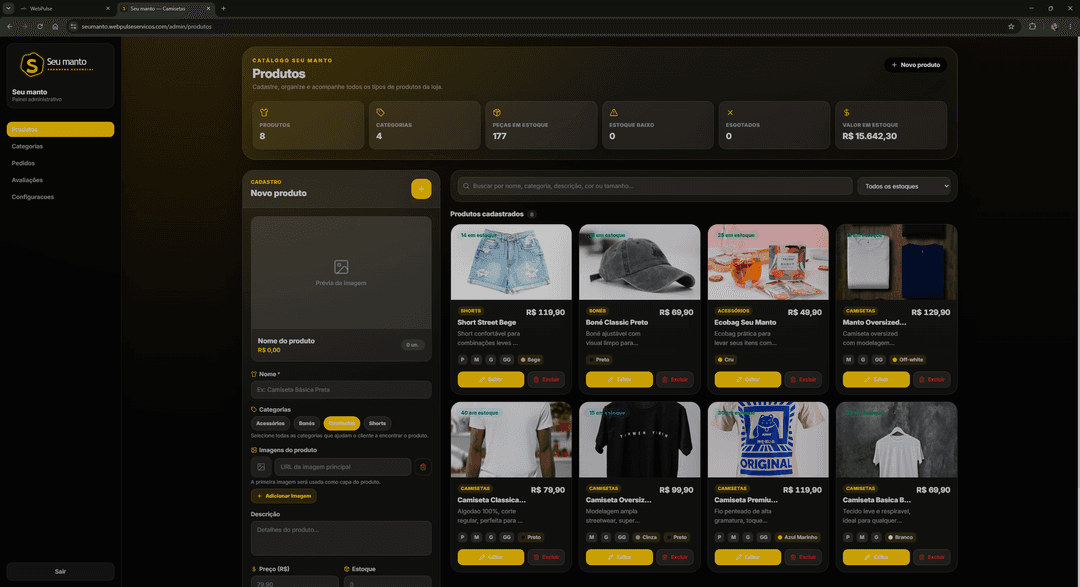Toggle the Bonés category chip
1080x587 pixels.
coord(307,423)
